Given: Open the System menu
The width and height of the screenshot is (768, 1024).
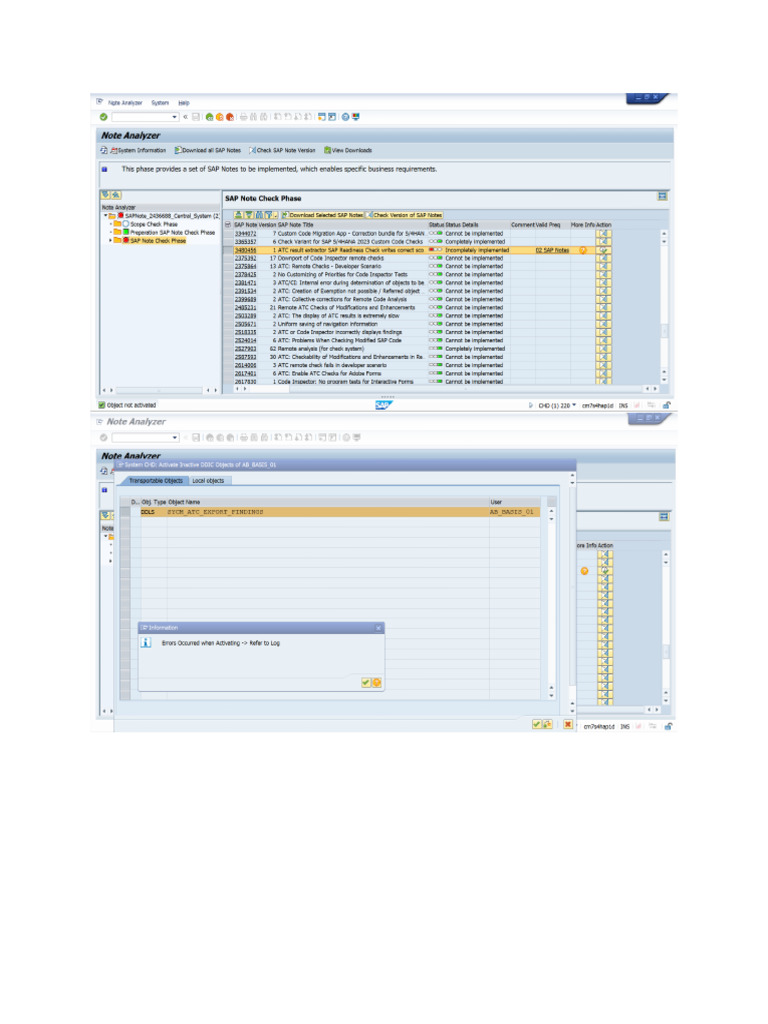Looking at the screenshot, I should [x=160, y=103].
